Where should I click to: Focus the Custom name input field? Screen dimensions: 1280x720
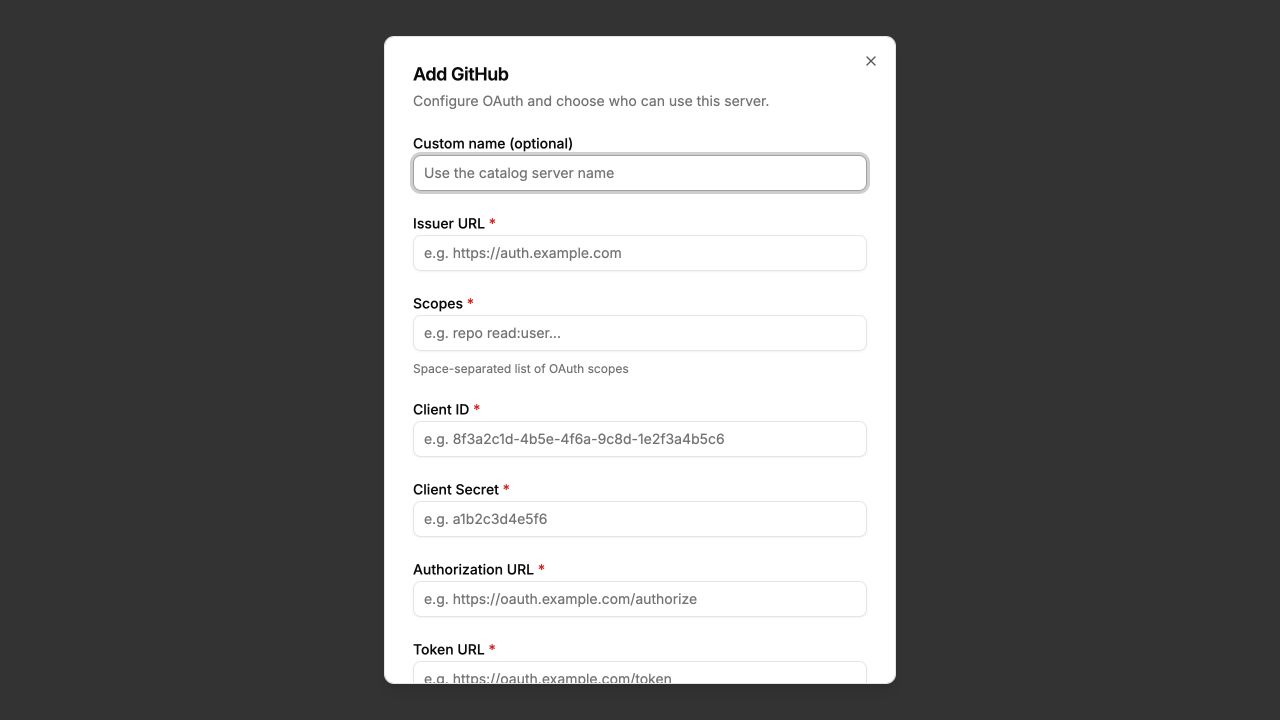pyautogui.click(x=640, y=173)
